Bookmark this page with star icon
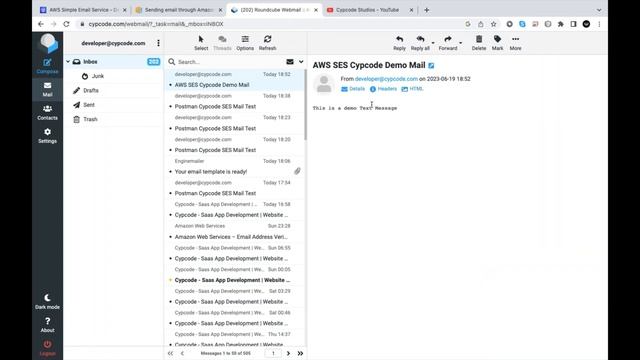This screenshot has height=360, width=640. coord(493,24)
